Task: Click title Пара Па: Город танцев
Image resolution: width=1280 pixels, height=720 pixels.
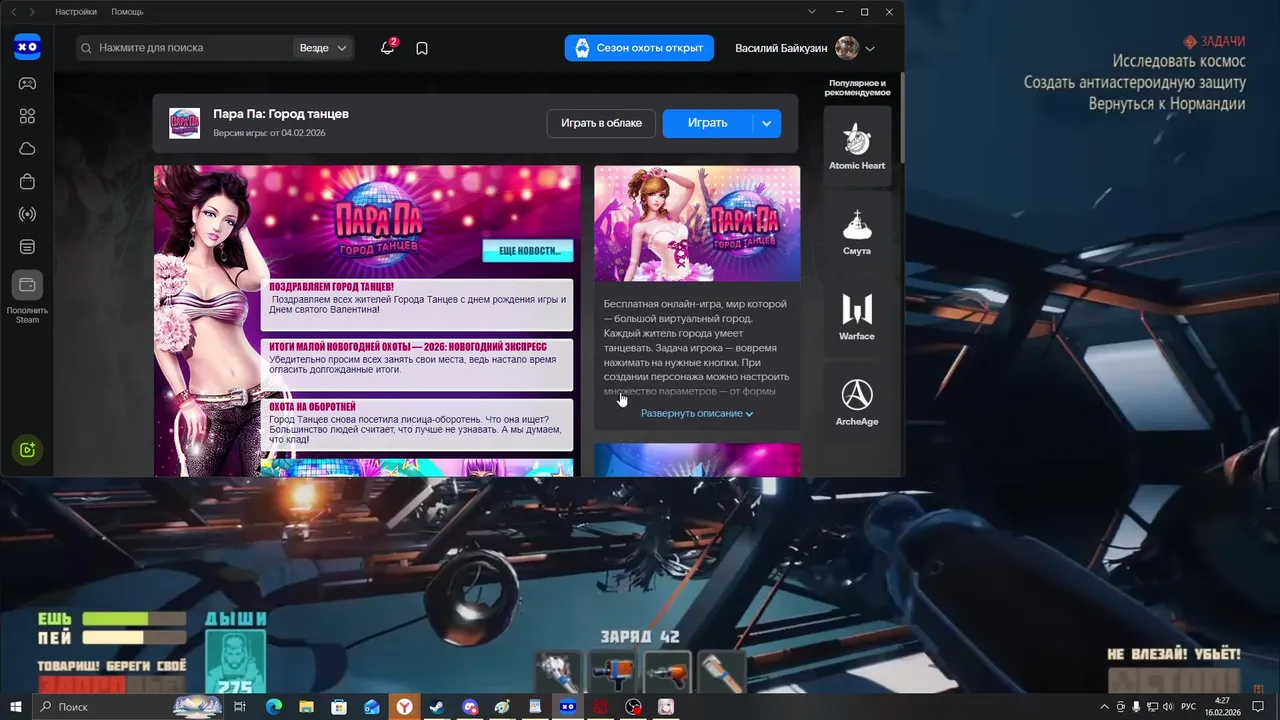Action: point(281,114)
